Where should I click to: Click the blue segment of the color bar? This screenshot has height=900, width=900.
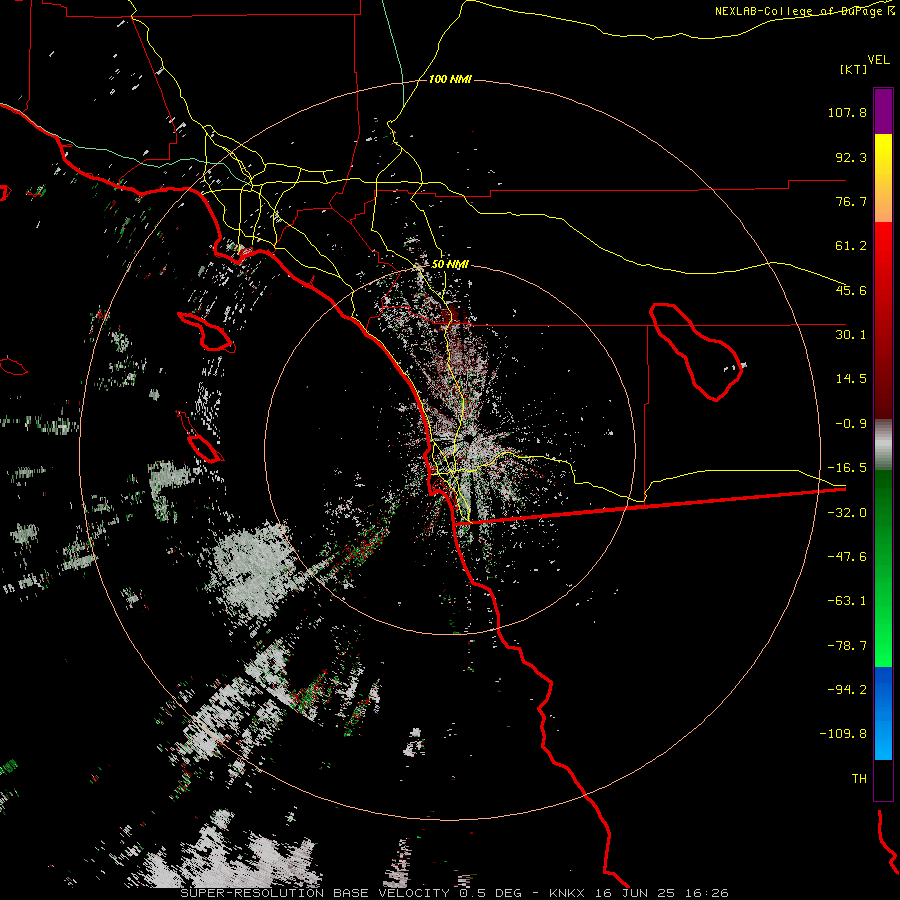coord(883,713)
